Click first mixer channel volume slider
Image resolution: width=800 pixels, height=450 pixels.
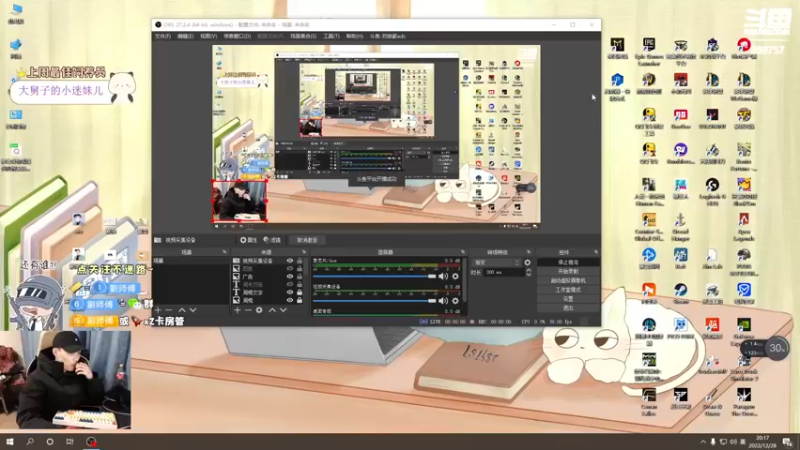coord(374,276)
